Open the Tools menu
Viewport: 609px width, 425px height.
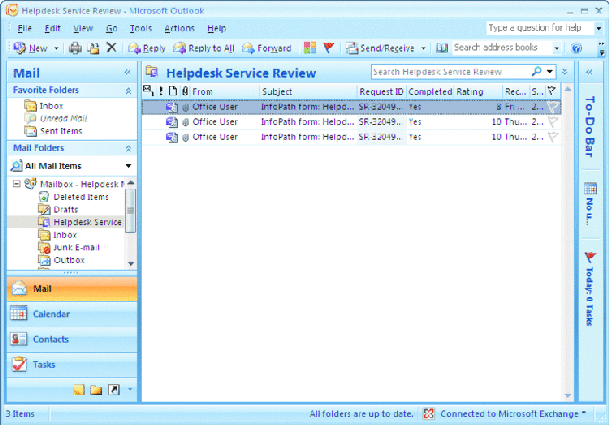[141, 28]
